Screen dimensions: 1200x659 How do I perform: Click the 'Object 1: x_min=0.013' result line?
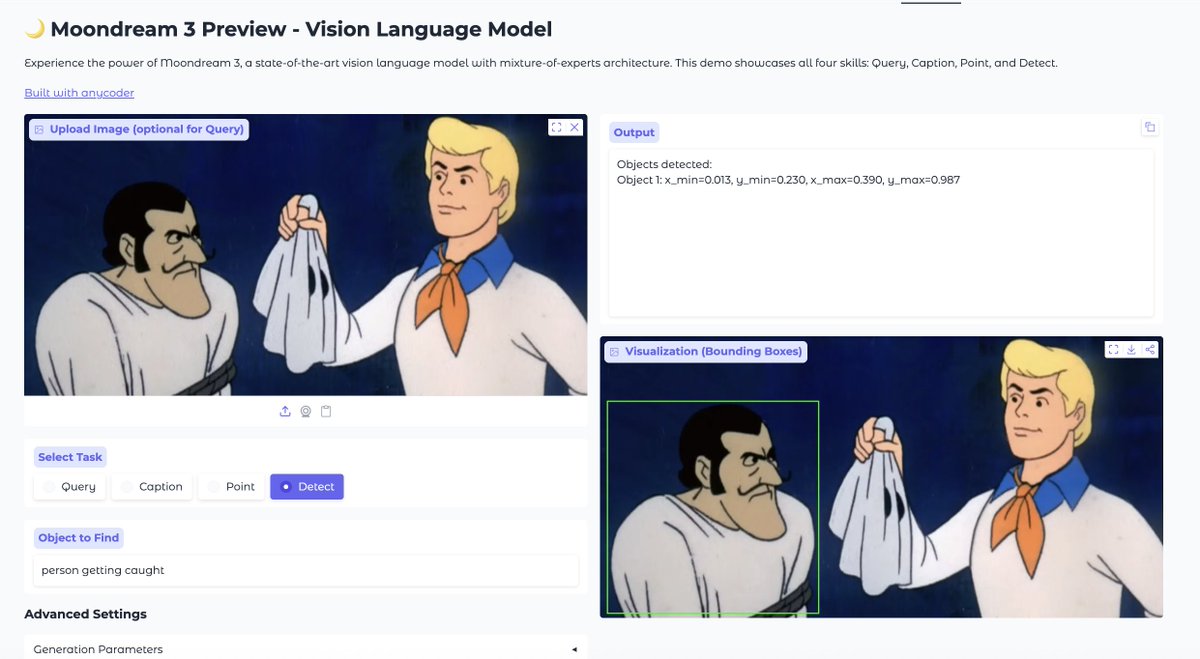coord(788,180)
